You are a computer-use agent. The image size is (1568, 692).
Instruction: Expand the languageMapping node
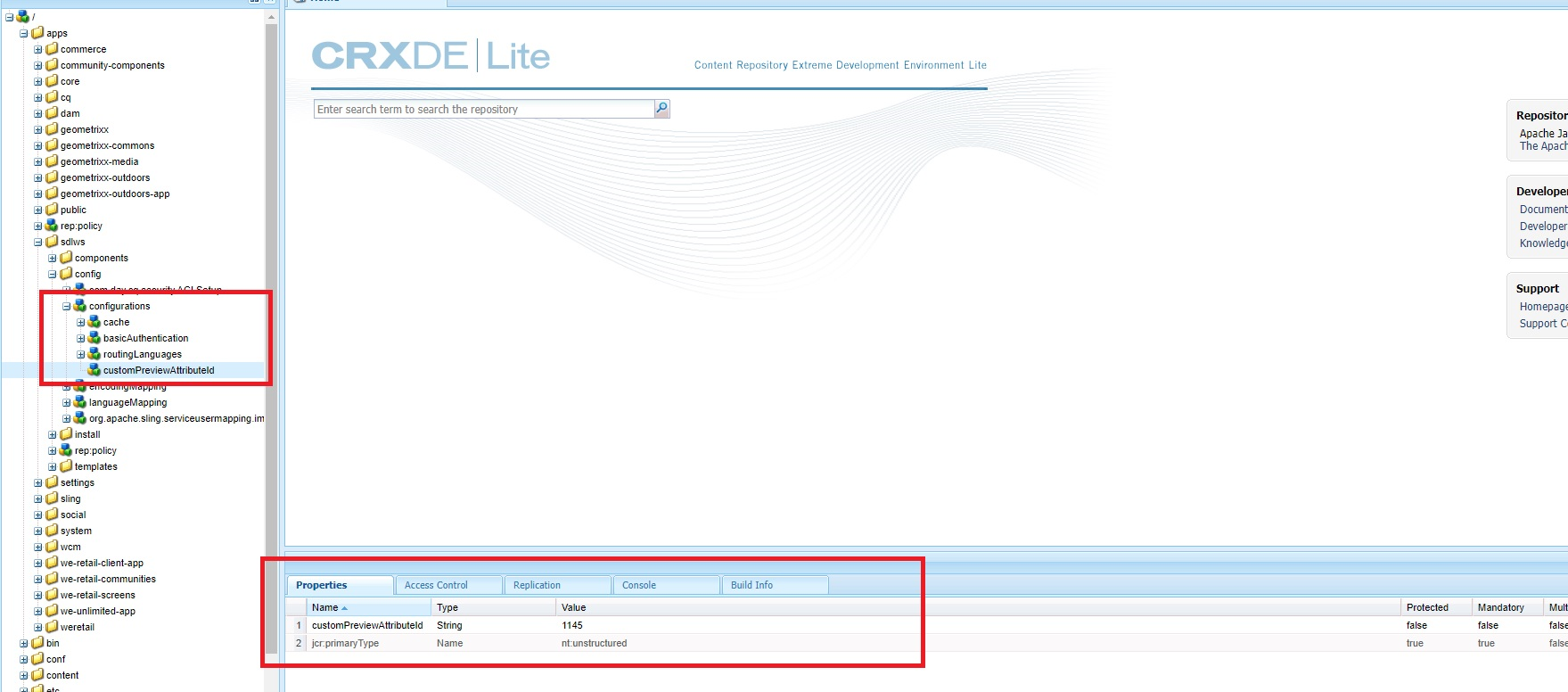[x=67, y=403]
